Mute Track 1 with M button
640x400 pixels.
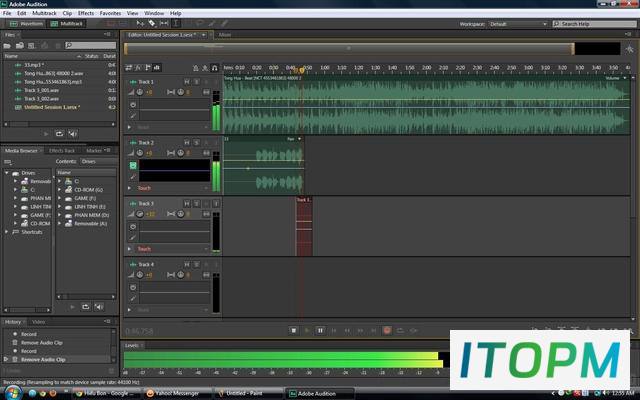point(187,82)
